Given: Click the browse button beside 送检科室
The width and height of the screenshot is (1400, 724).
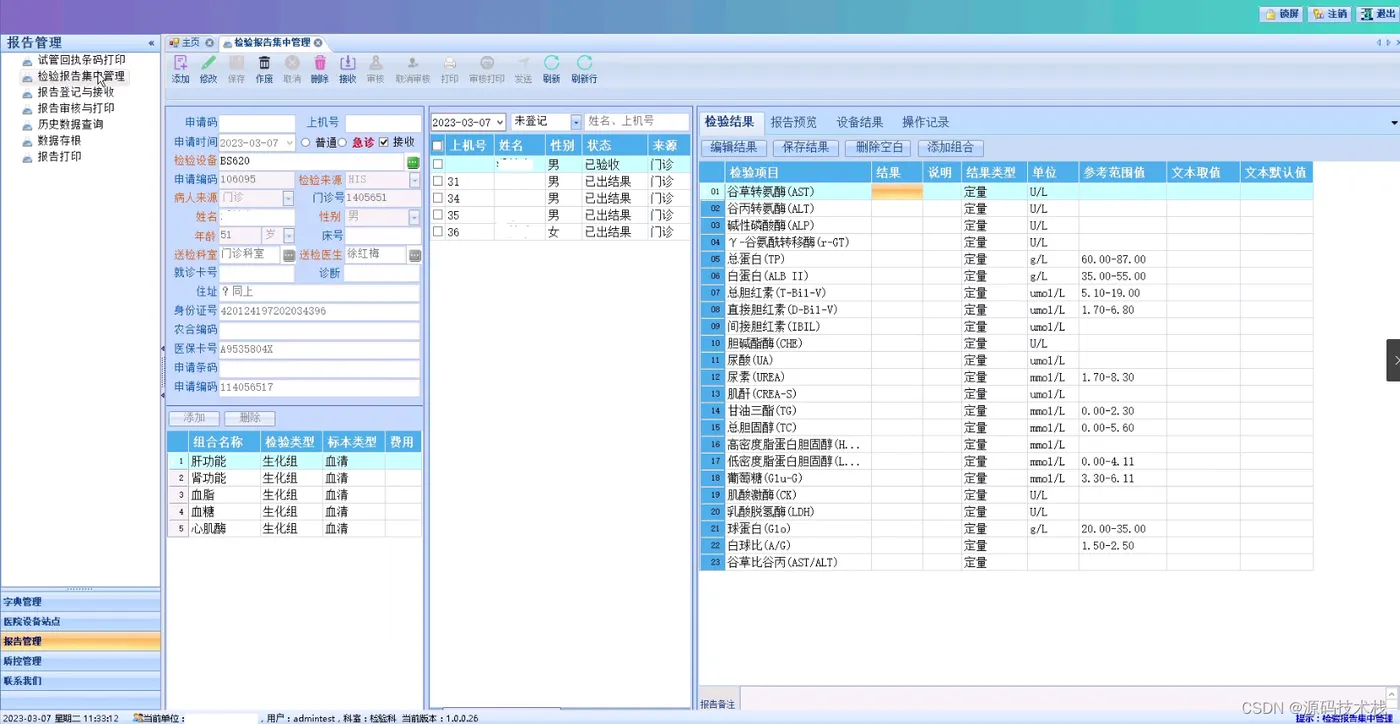Looking at the screenshot, I should pos(289,255).
